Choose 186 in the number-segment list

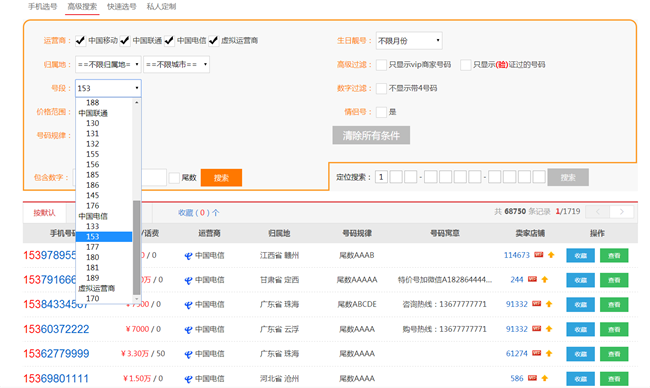pyautogui.click(x=104, y=185)
